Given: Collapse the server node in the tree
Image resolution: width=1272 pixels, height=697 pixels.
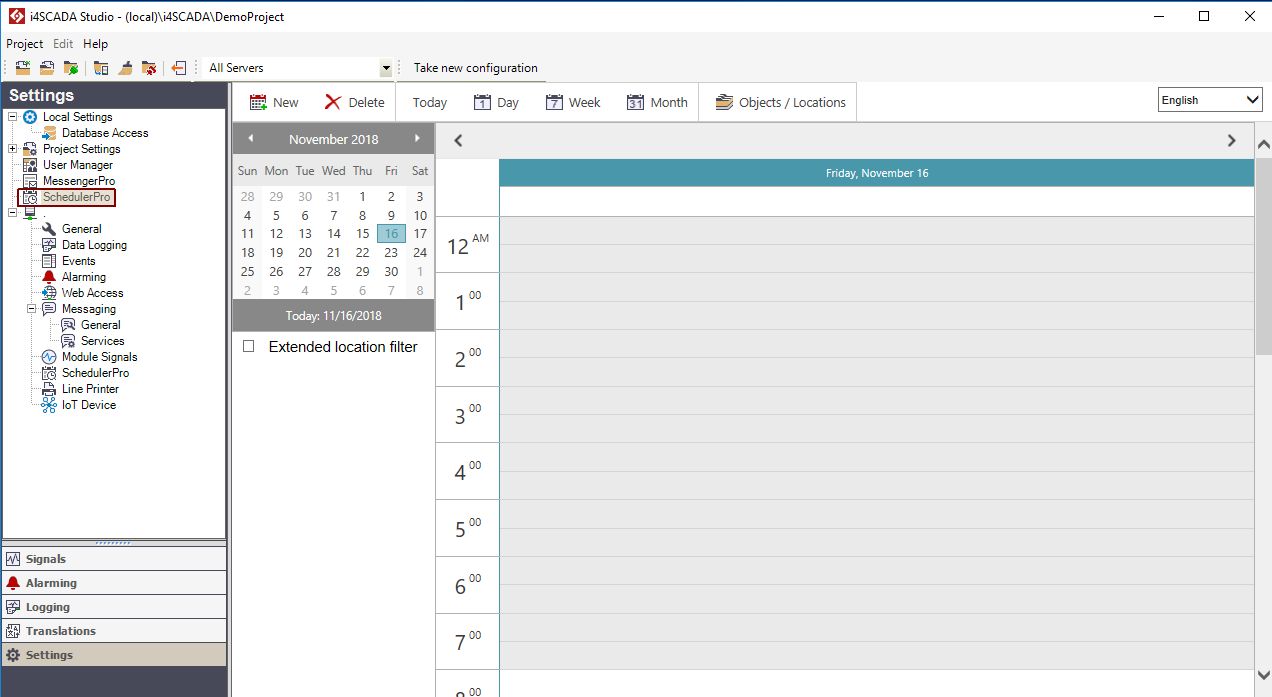Looking at the screenshot, I should [x=13, y=213].
